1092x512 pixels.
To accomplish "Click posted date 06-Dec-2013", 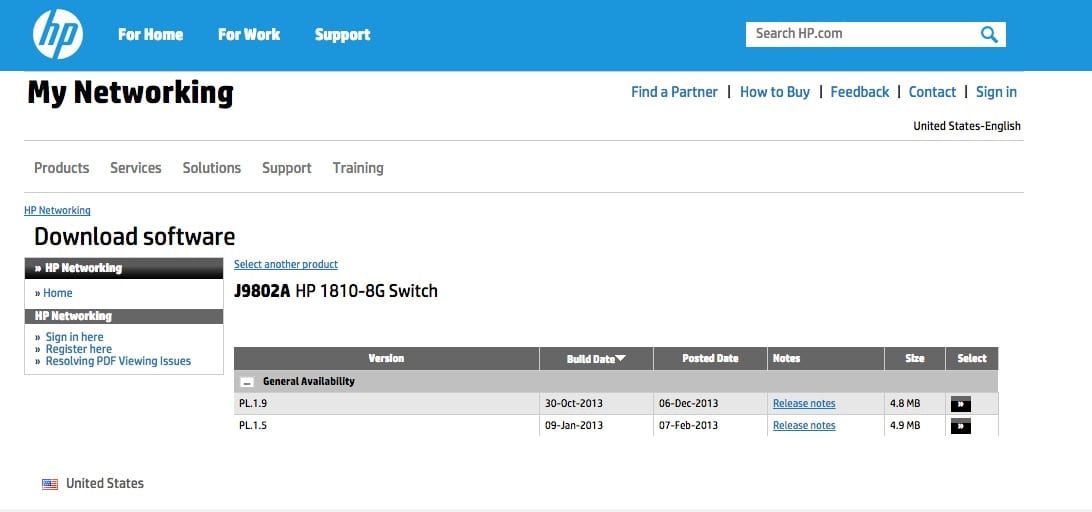I will (x=688, y=404).
